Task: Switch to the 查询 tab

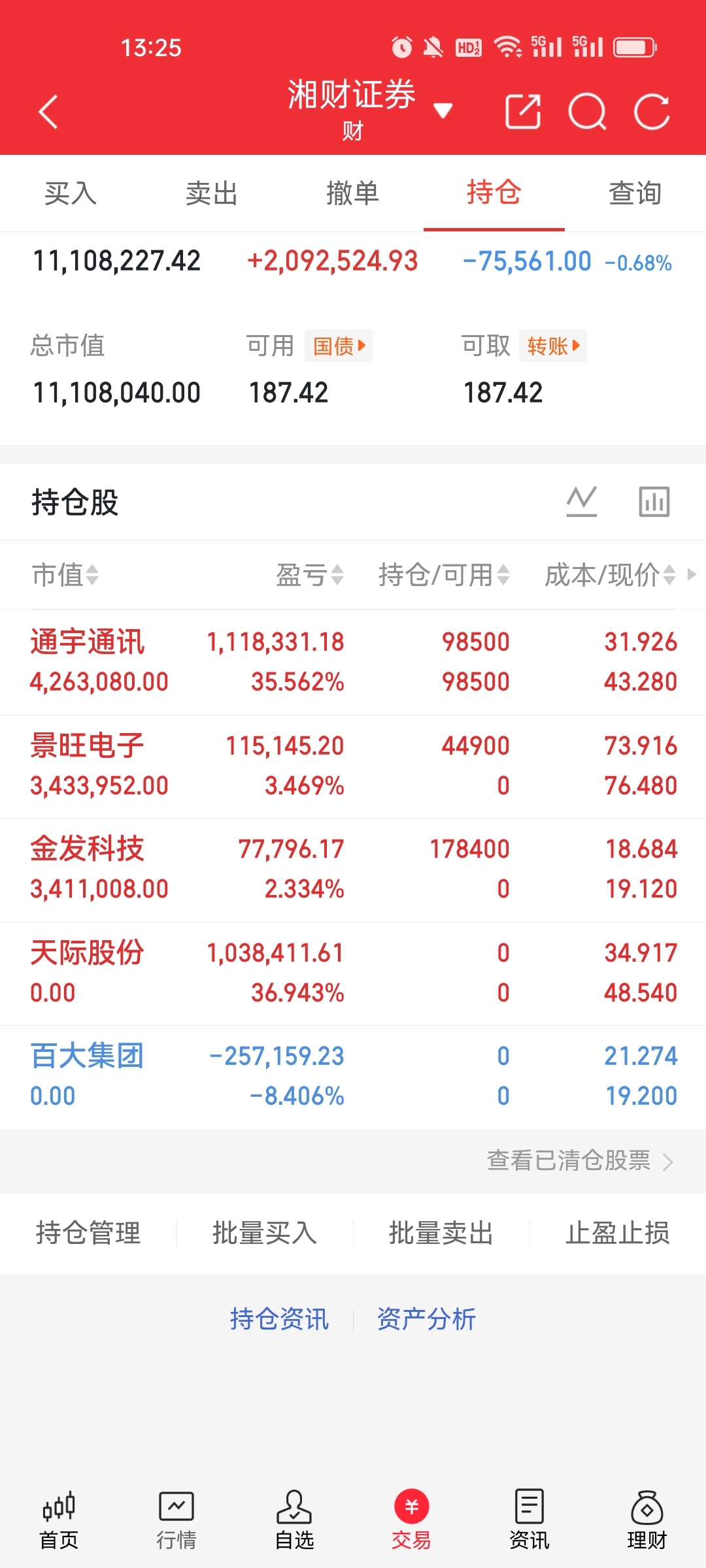Action: pos(635,193)
